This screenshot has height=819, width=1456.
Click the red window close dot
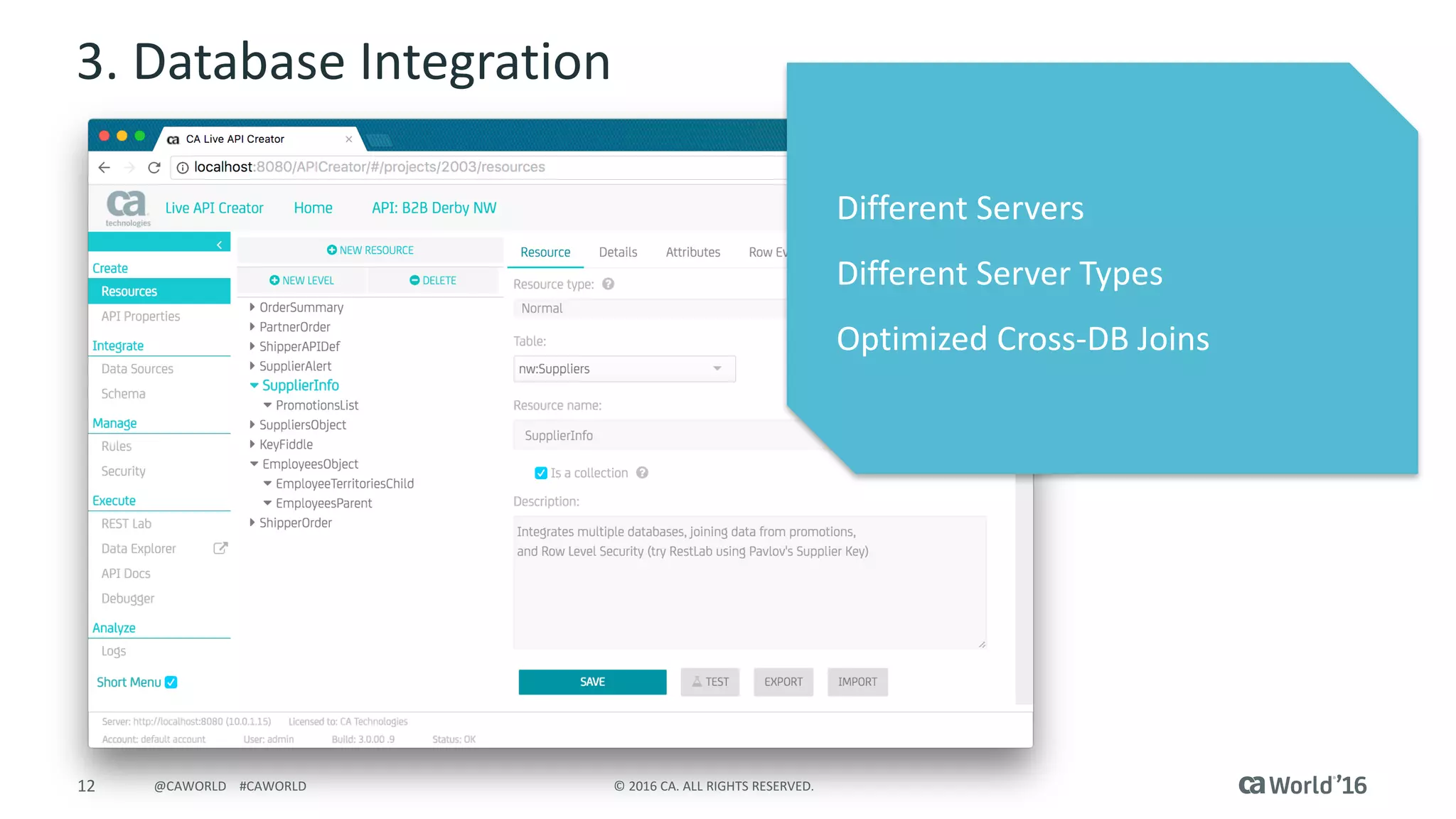coord(105,136)
